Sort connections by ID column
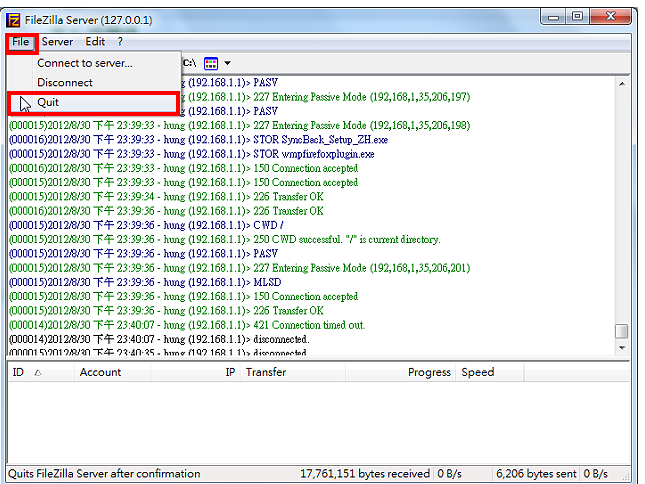 point(41,373)
